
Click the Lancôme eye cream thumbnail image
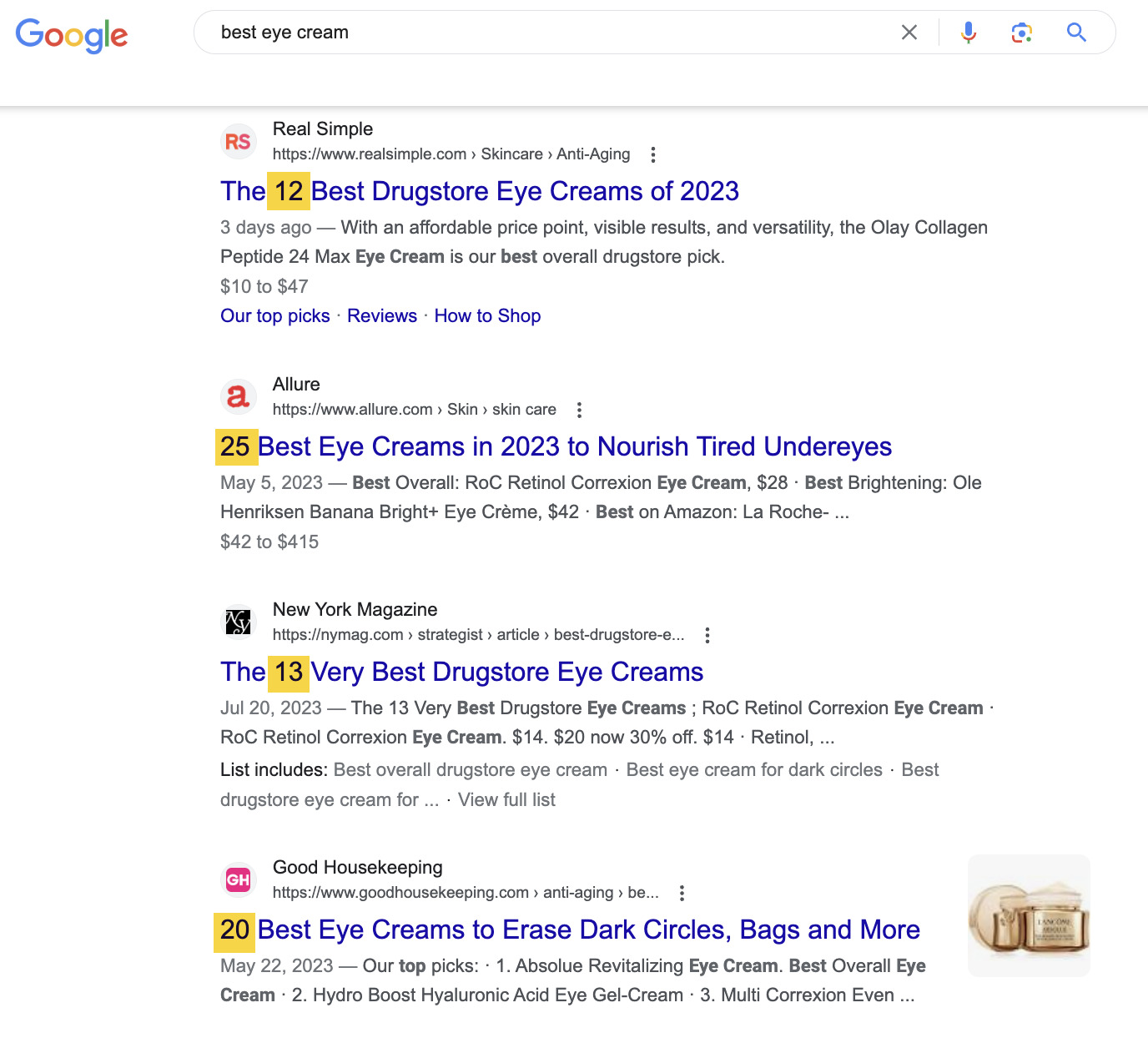click(x=1029, y=915)
